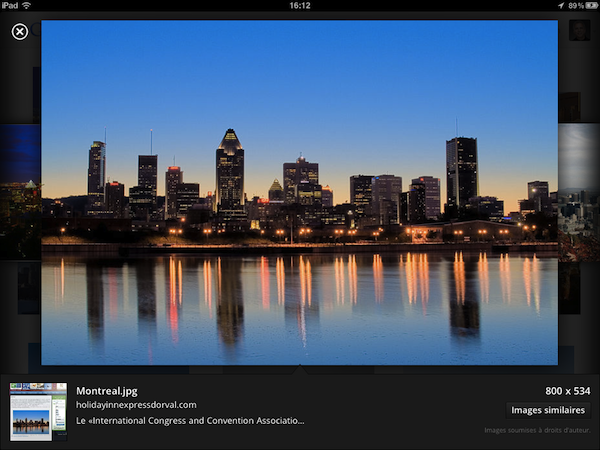The width and height of the screenshot is (600, 450).
Task: Open the Montreal.jpg title link
Action: click(x=107, y=391)
